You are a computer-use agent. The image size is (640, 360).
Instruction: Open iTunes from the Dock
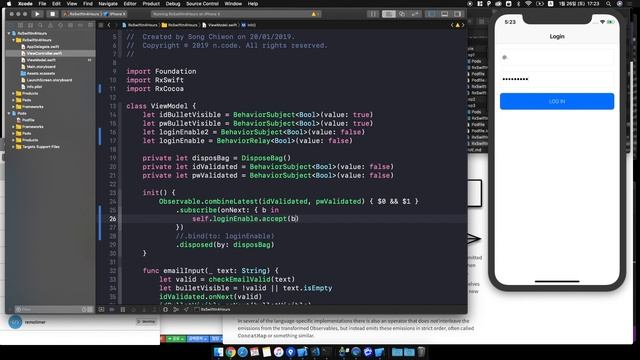click(278, 352)
